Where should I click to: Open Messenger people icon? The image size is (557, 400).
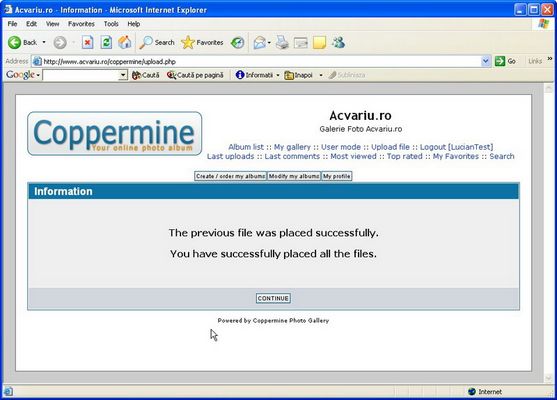339,43
